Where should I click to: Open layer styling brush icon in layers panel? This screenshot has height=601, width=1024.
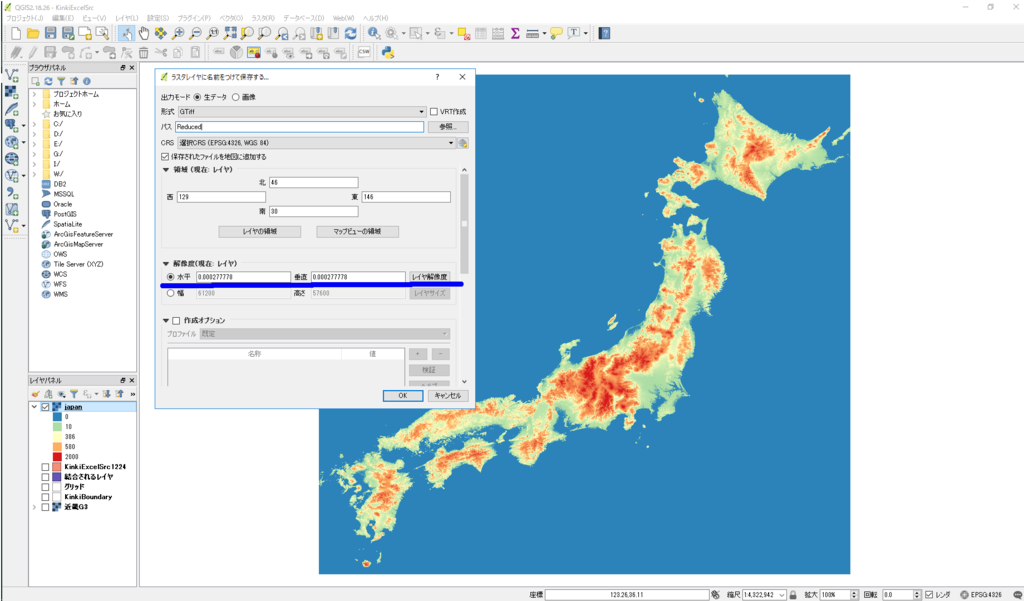point(36,394)
